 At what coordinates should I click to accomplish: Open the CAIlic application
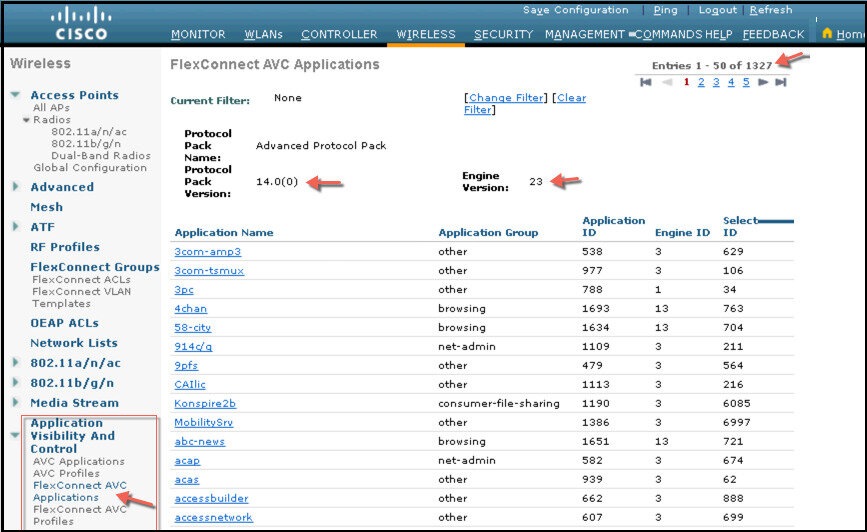(190, 384)
